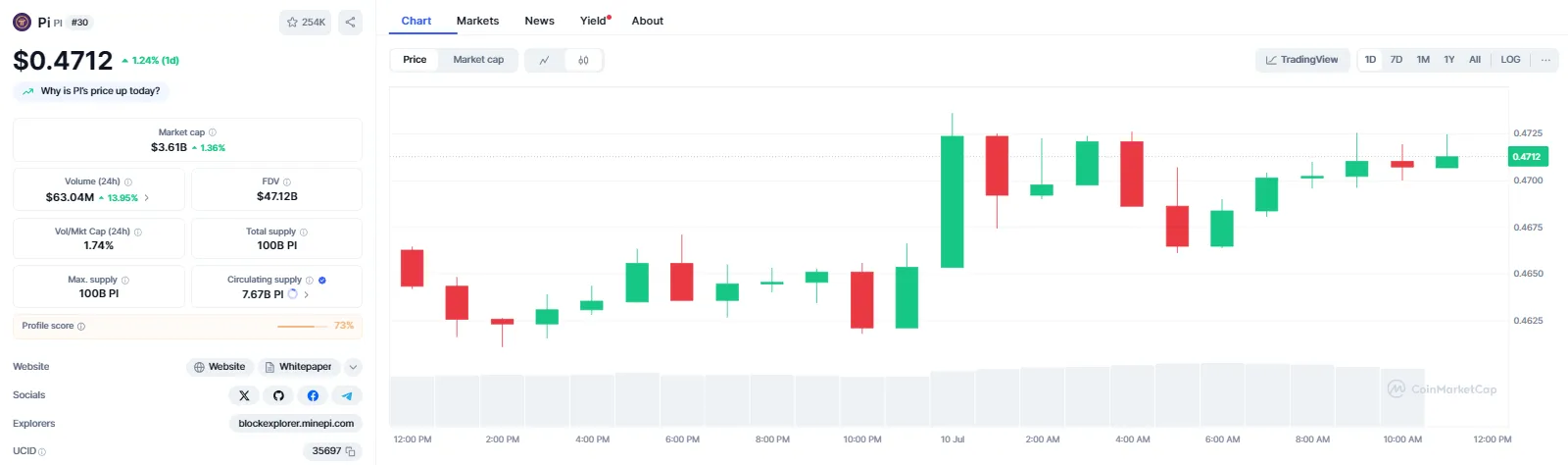
Task: Click the Vol/Mkt Cap (24h) info icon
Action: click(138, 232)
